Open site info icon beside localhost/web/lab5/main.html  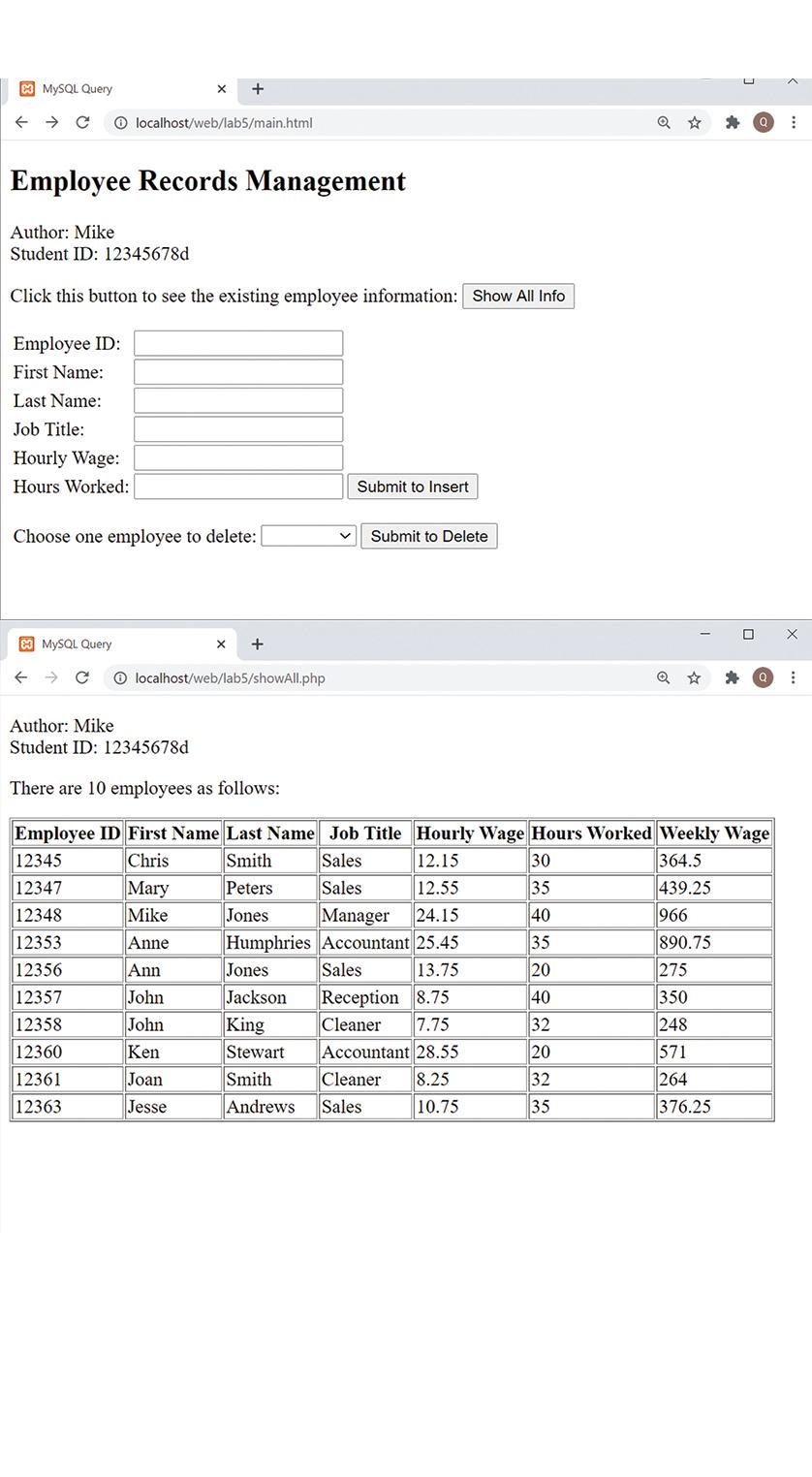(x=120, y=123)
